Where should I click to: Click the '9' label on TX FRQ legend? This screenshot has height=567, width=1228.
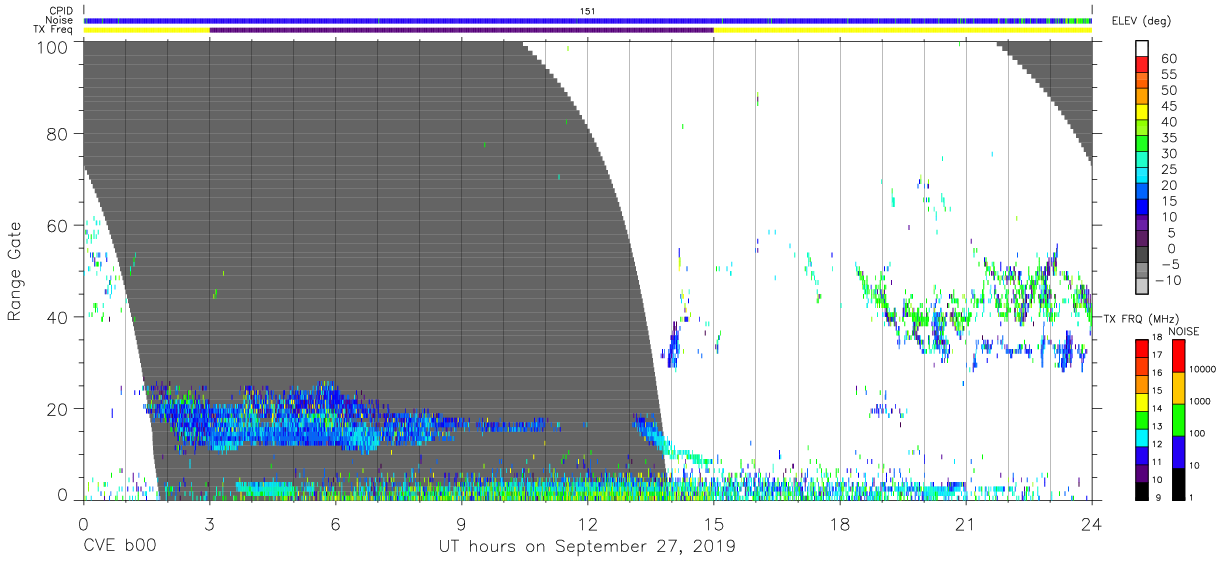coord(1159,497)
